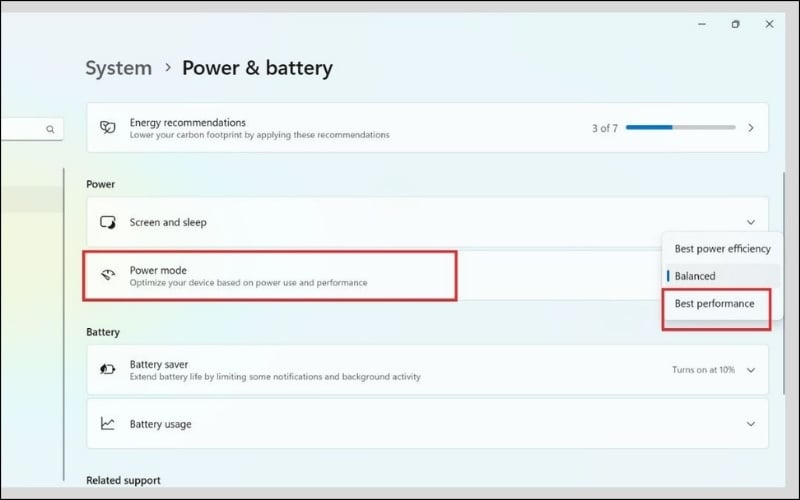Expand the Battery usage section

[751, 424]
